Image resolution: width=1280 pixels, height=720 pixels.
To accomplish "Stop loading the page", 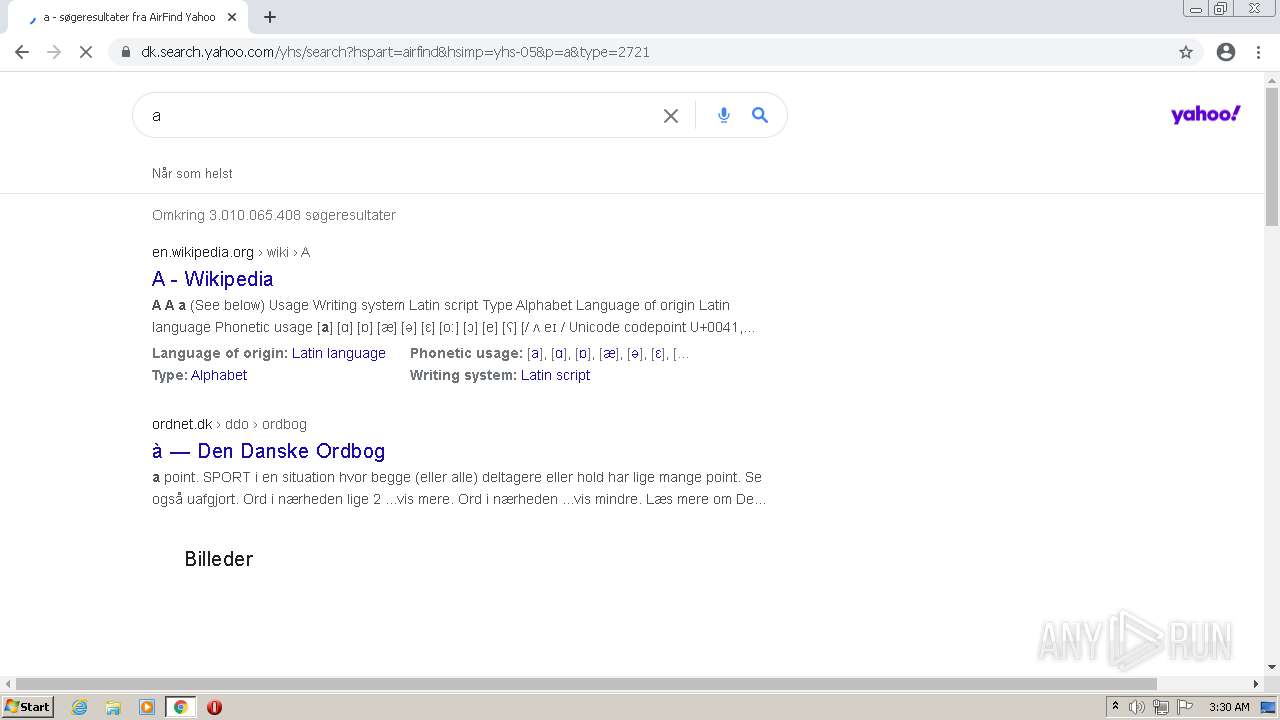I will point(86,52).
